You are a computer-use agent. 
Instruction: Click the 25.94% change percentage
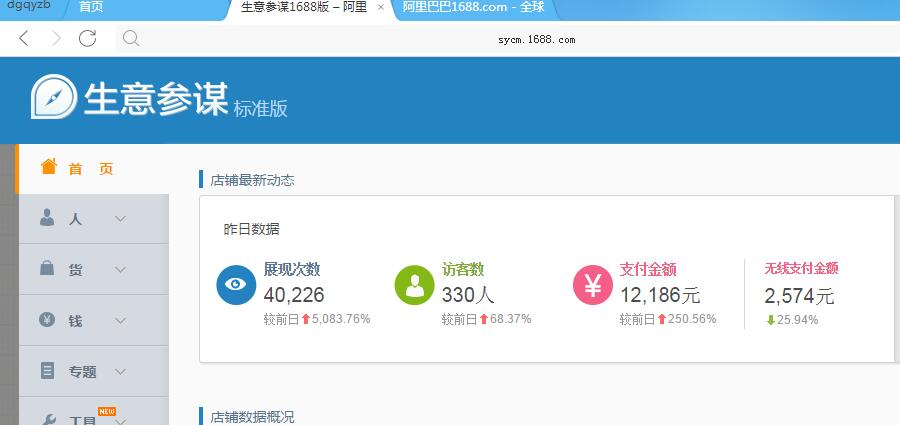point(797,320)
